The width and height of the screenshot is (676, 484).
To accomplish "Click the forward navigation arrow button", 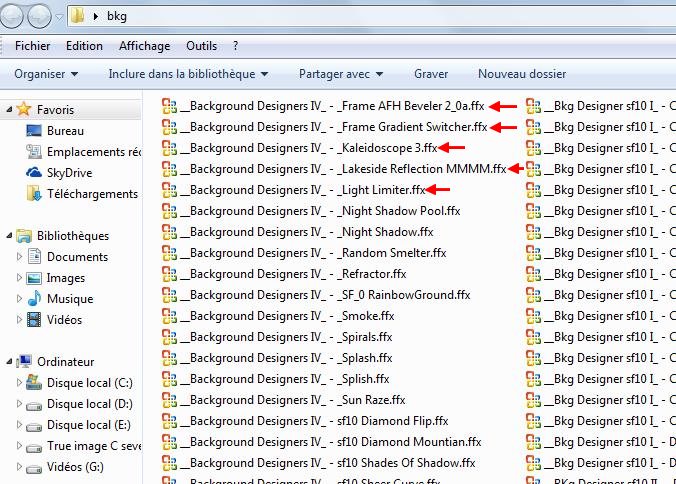I will coord(42,16).
